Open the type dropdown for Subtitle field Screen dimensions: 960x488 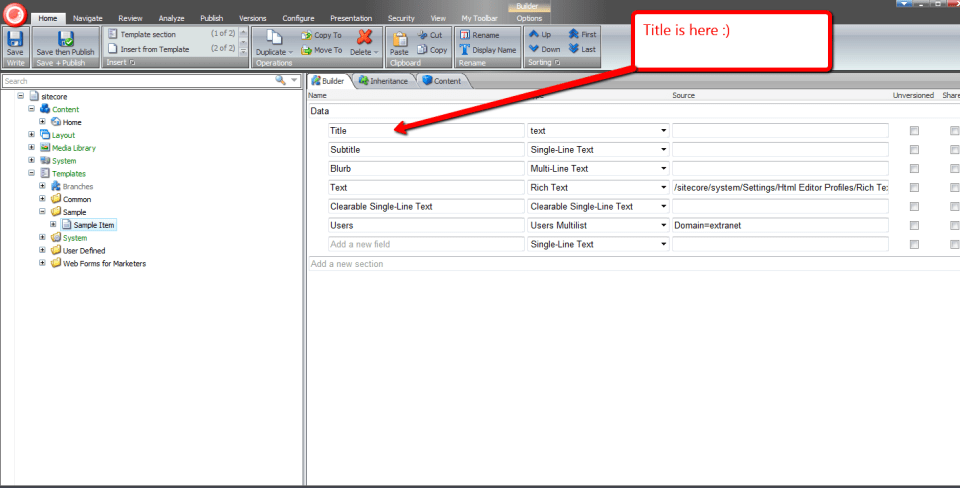click(664, 150)
